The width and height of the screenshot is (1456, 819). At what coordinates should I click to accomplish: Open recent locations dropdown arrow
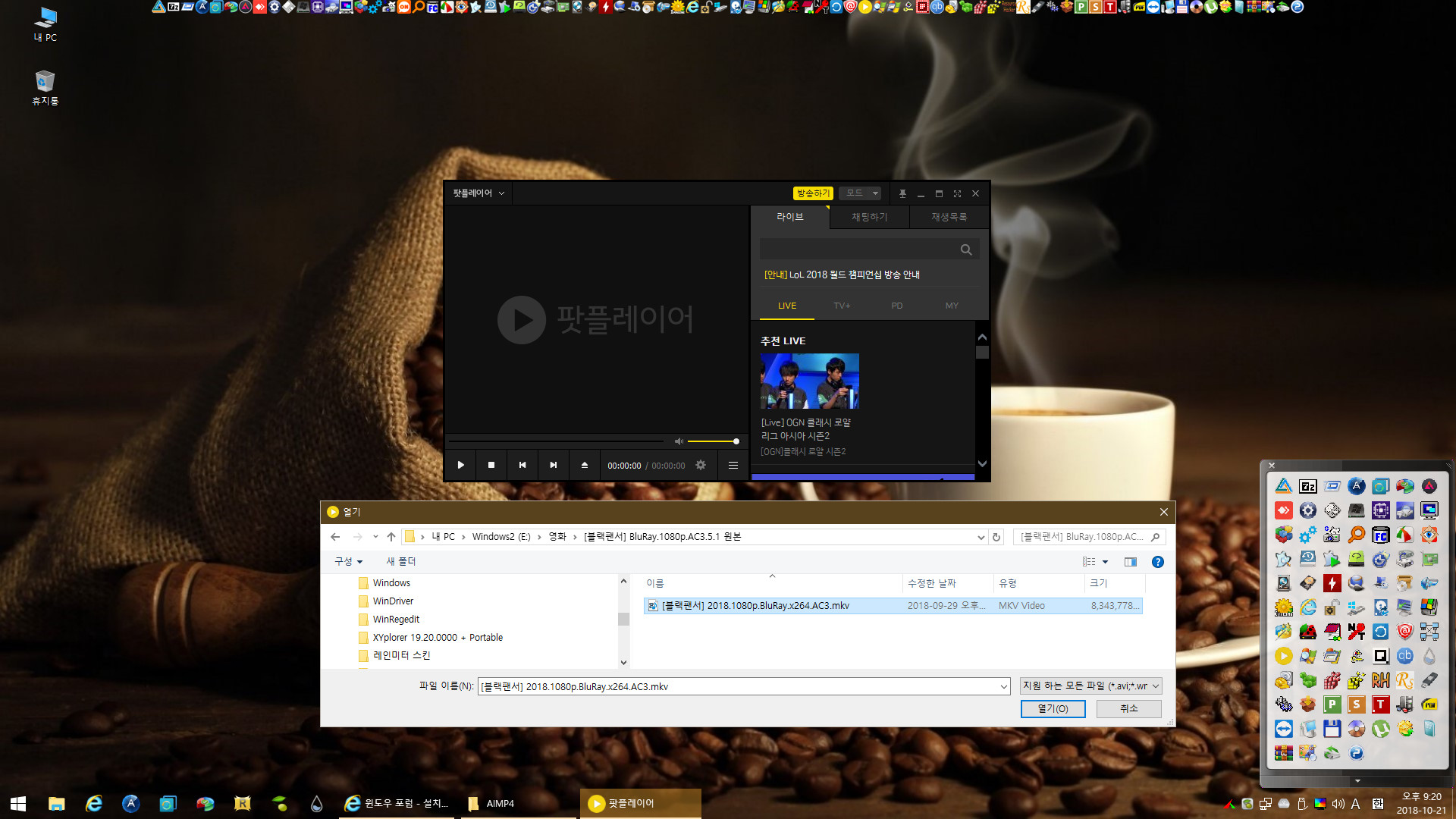(x=375, y=537)
